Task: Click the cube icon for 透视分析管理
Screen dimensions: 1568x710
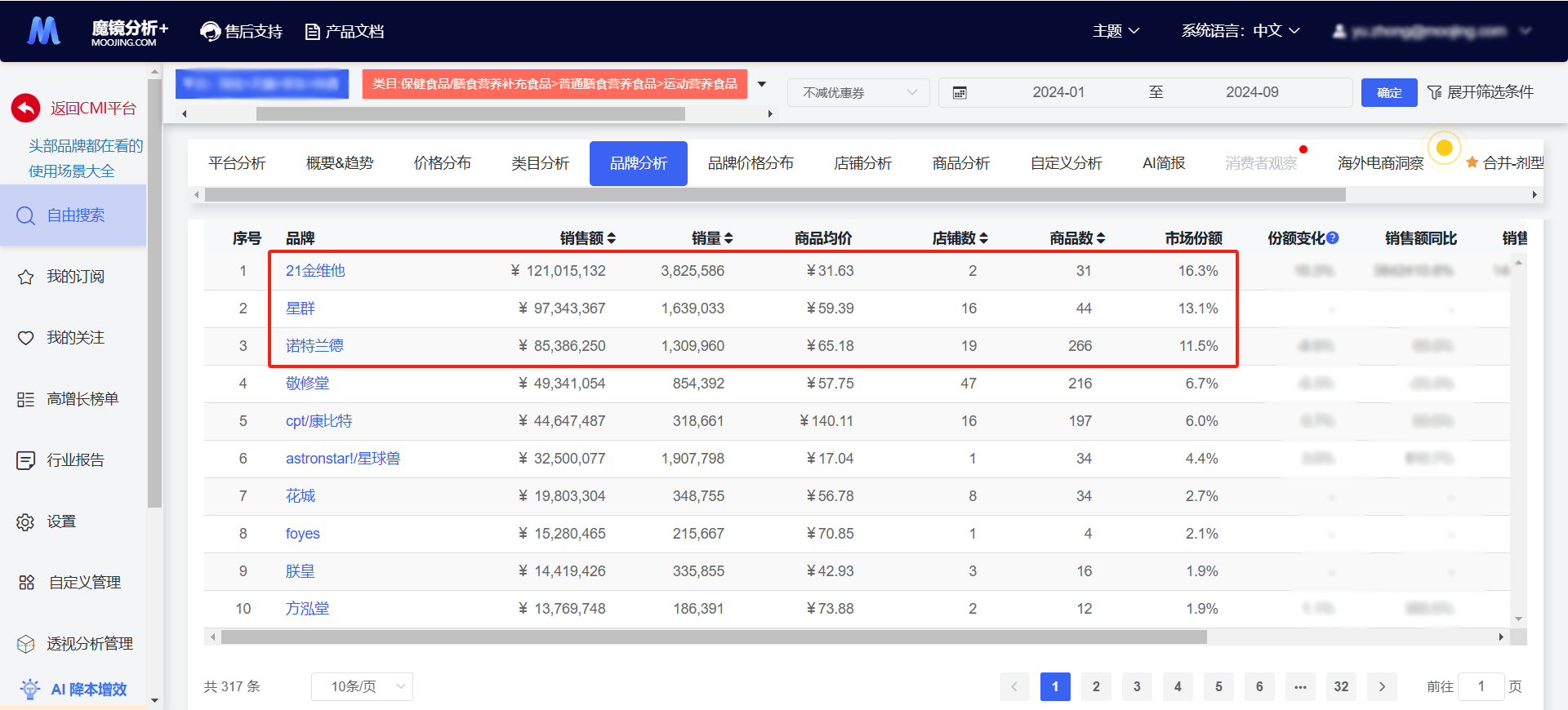Action: point(26,644)
